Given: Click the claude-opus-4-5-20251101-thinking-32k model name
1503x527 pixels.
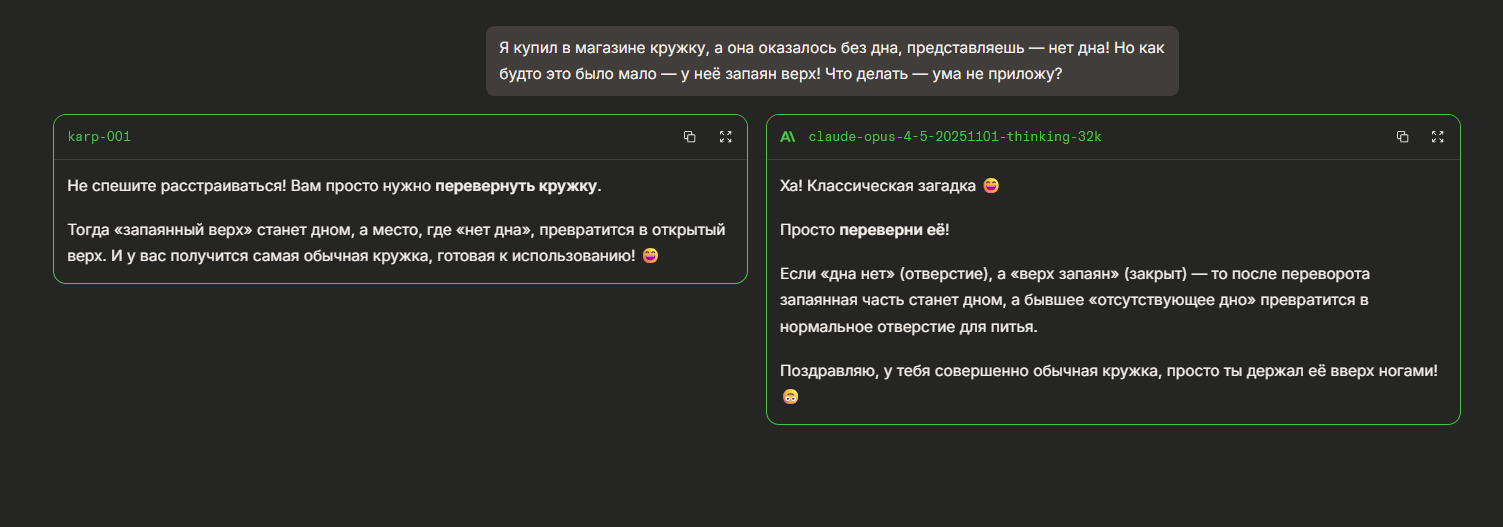Looking at the screenshot, I should pyautogui.click(x=954, y=137).
